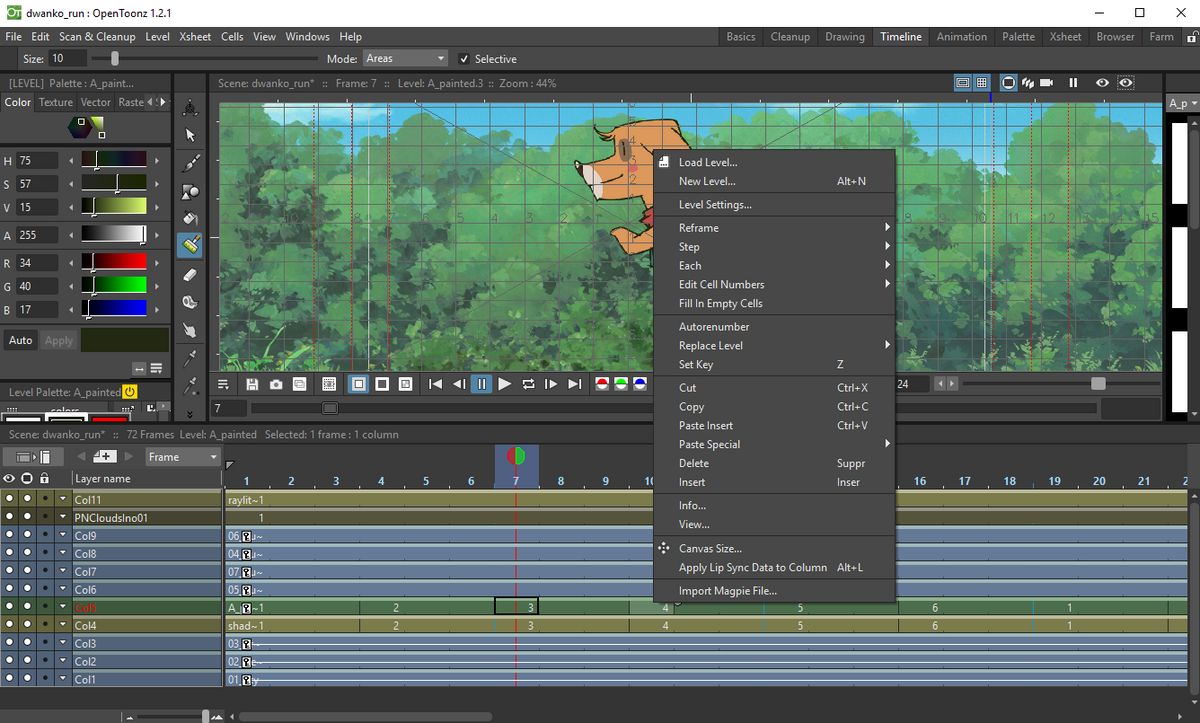This screenshot has height=723, width=1200.
Task: Open the Replace Level submenu
Action: point(773,346)
